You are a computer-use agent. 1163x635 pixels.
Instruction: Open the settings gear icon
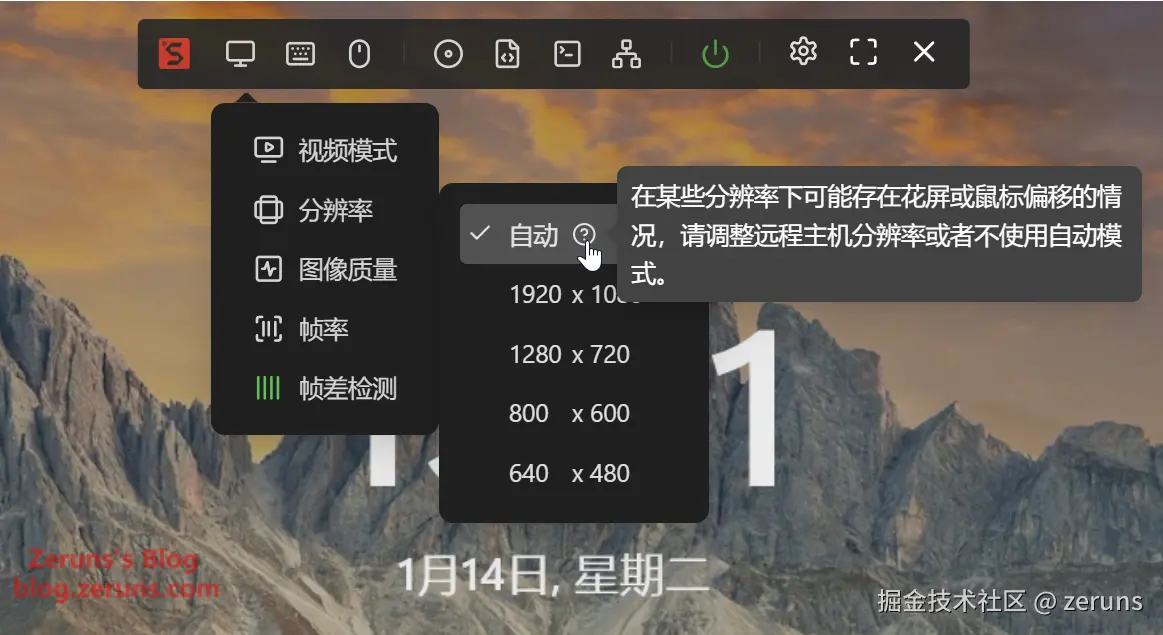pyautogui.click(x=803, y=52)
